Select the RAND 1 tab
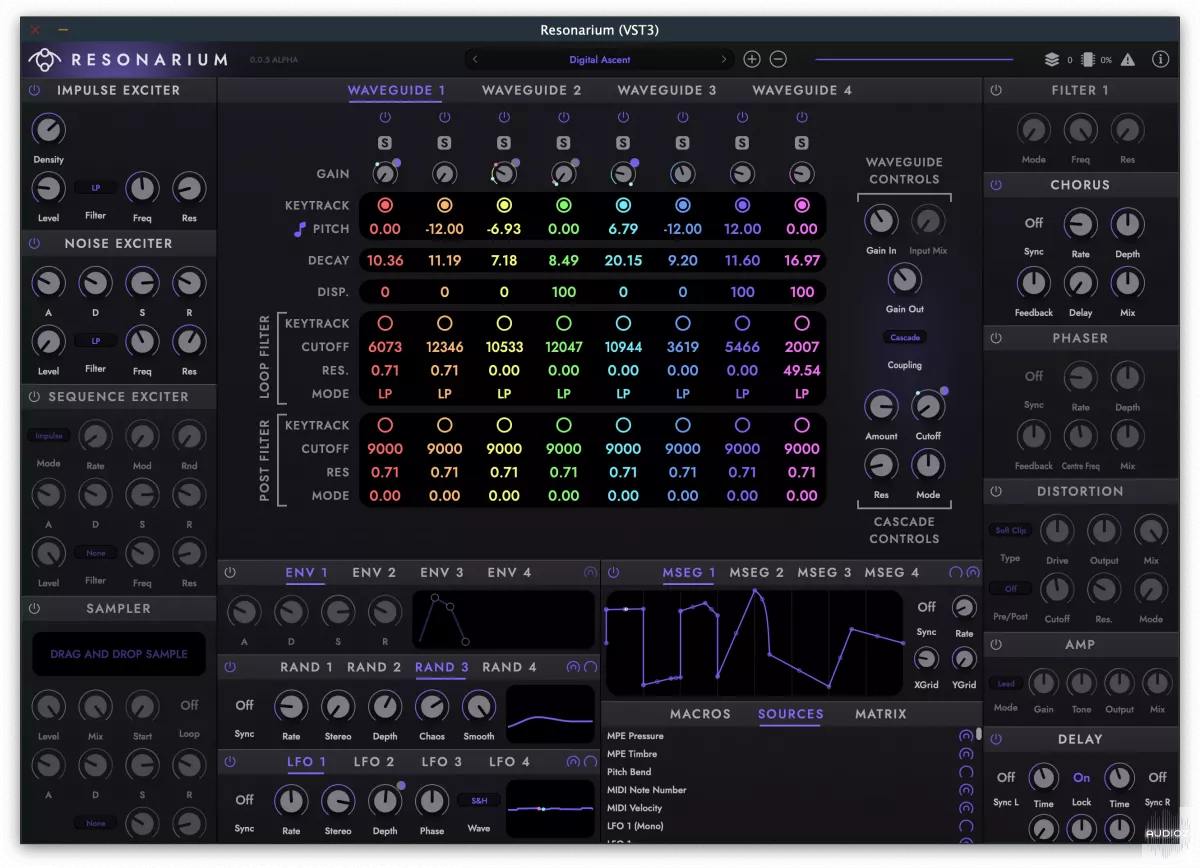1200x868 pixels. [307, 667]
